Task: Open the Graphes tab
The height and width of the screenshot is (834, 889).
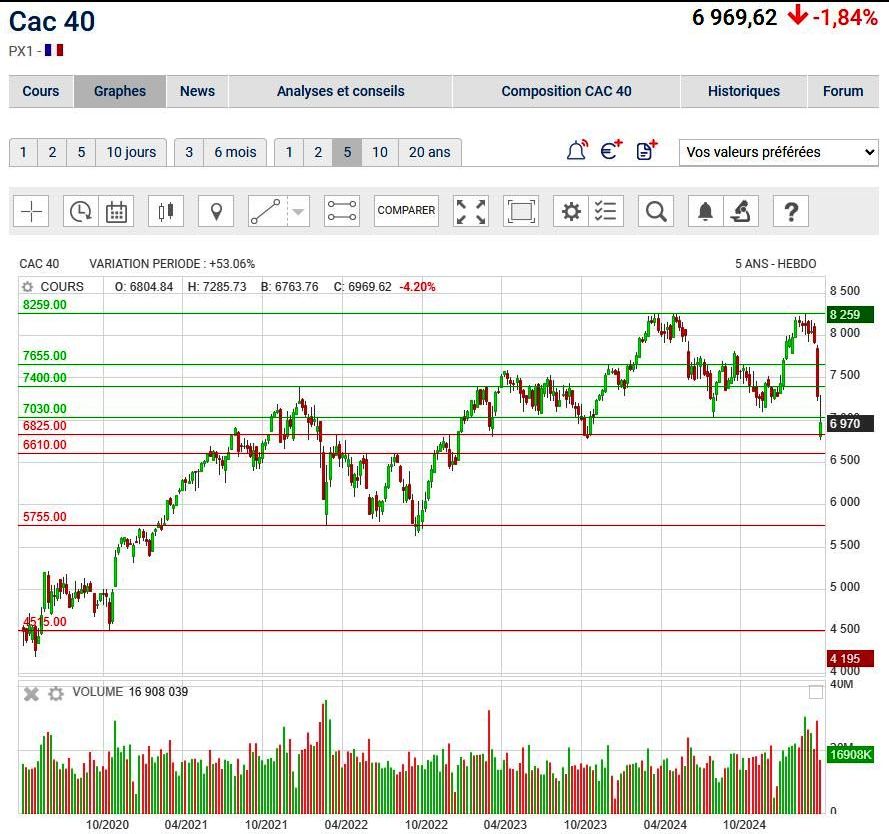Action: (x=120, y=91)
